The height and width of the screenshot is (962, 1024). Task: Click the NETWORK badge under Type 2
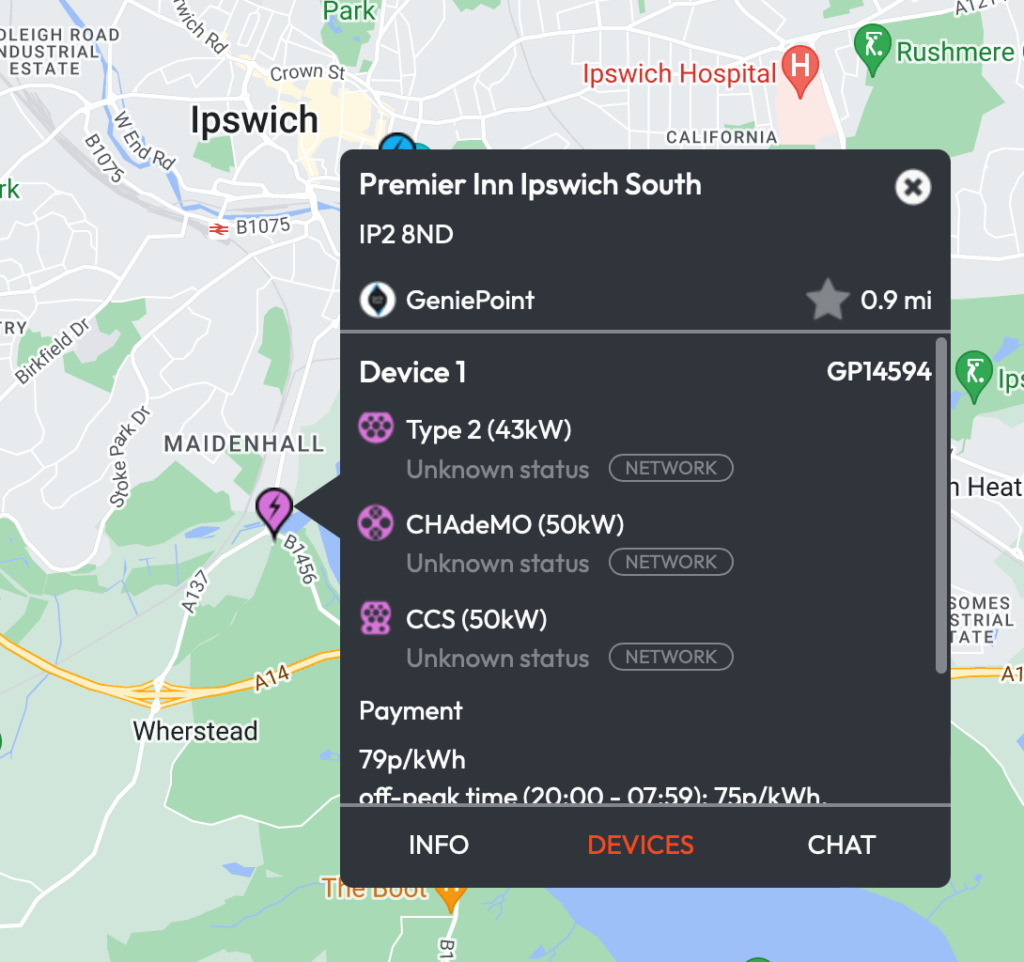tap(671, 468)
